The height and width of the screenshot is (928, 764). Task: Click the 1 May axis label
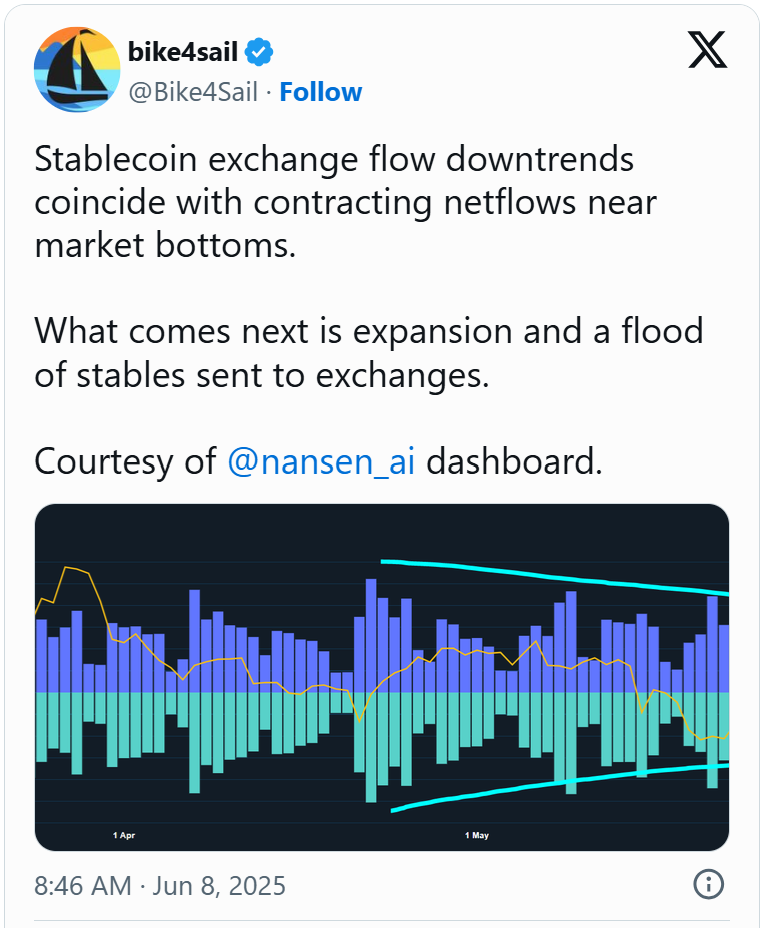477,835
